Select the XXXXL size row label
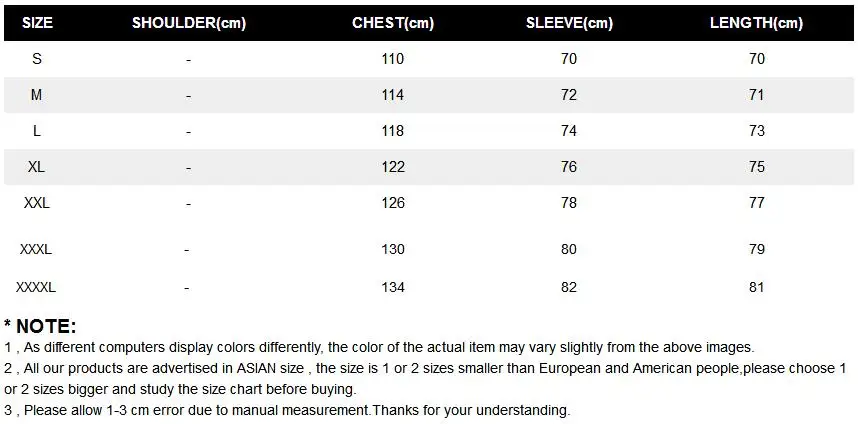The image size is (858, 424). click(36, 287)
